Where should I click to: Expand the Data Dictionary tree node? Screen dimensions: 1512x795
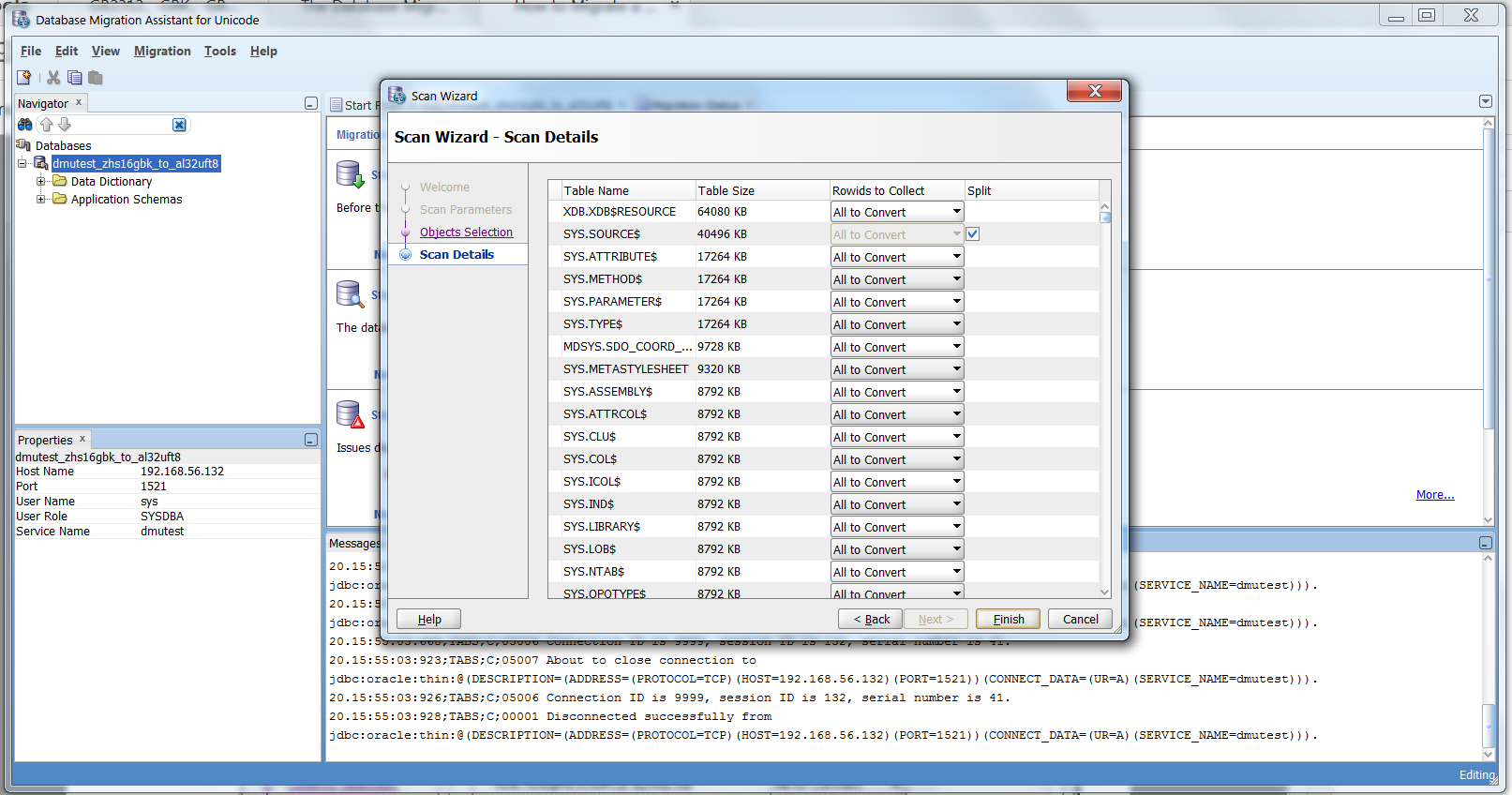coord(40,181)
